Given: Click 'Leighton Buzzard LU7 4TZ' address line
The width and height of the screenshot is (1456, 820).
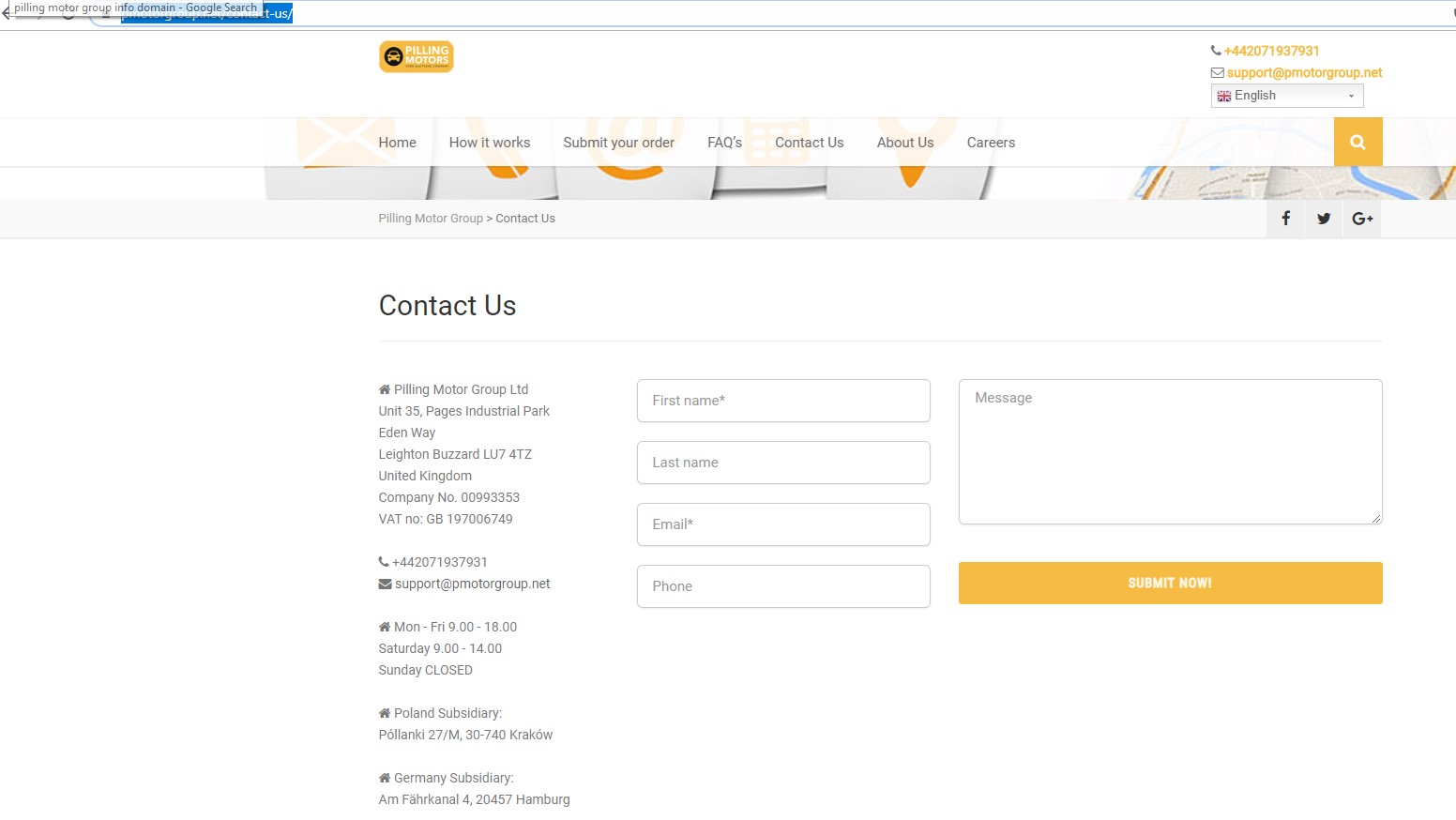Looking at the screenshot, I should point(455,454).
